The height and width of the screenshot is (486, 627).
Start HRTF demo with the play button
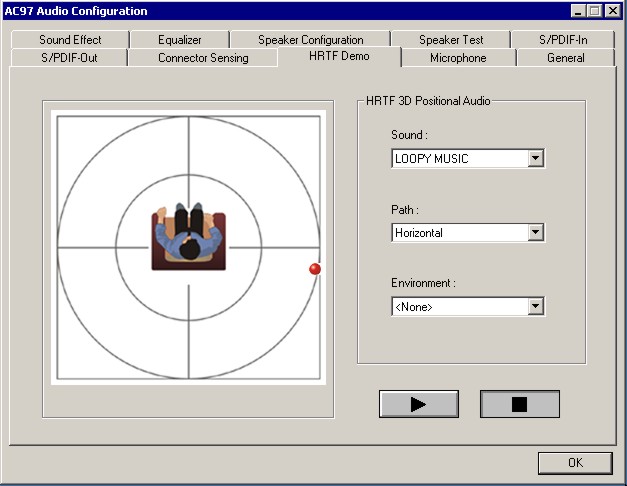click(x=419, y=404)
